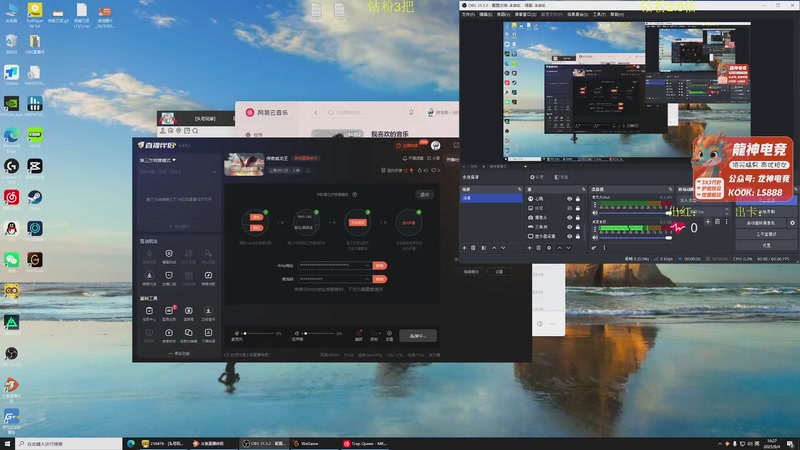Move selected scene up with chevron
This screenshot has height=450, width=800.
(494, 248)
